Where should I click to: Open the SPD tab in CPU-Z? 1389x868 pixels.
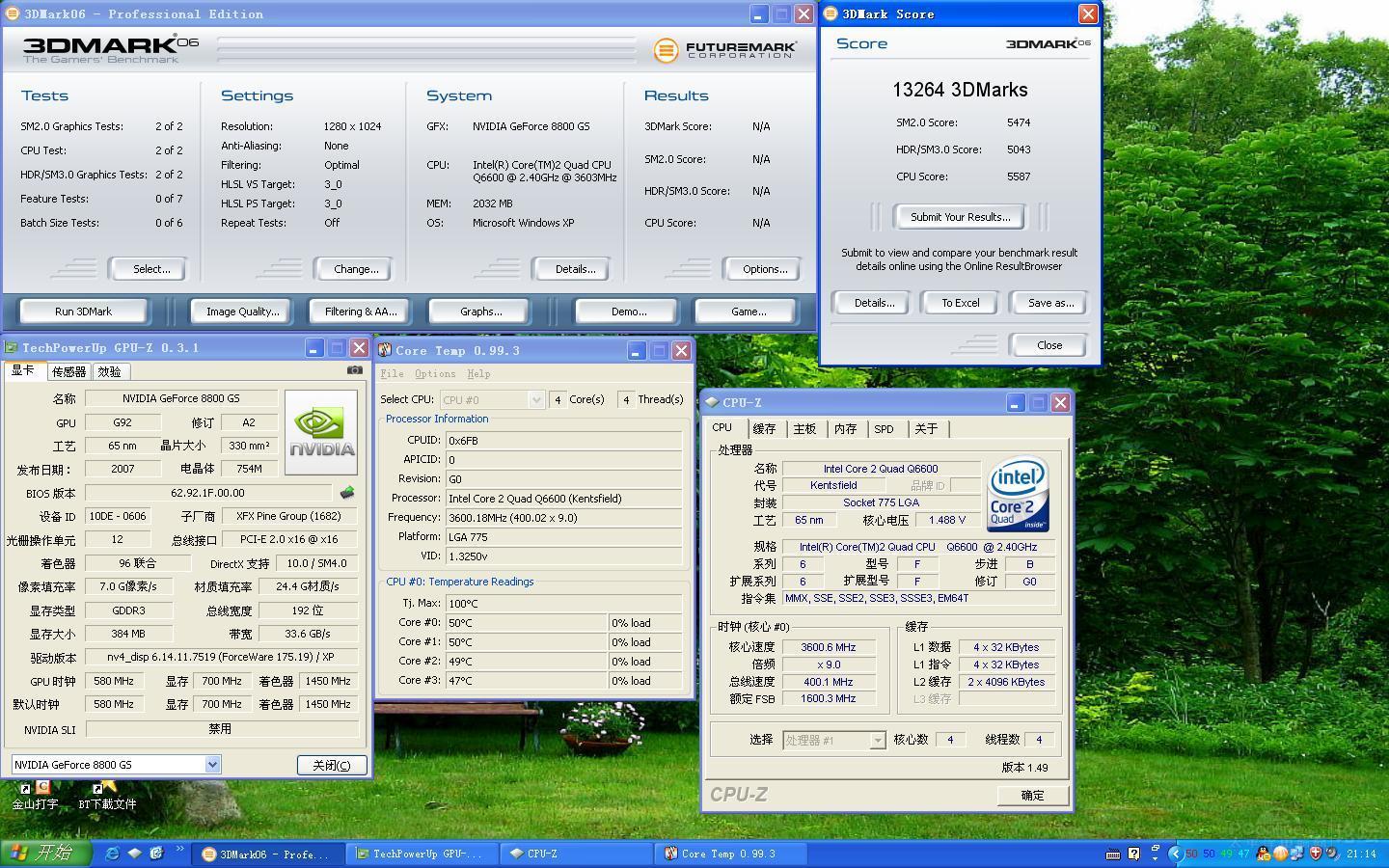pos(885,429)
